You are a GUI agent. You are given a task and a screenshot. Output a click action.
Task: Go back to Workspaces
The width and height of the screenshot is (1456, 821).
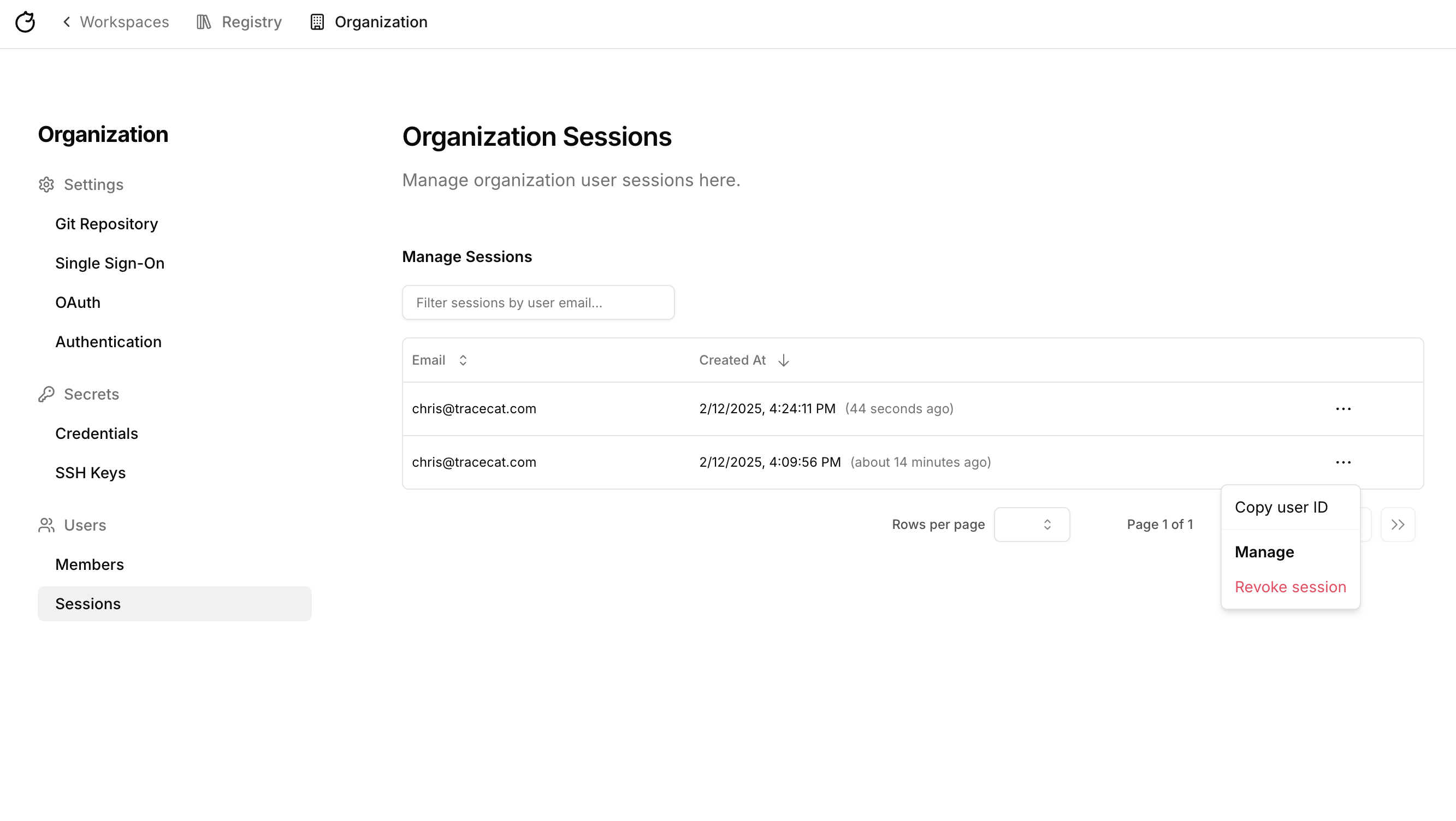tap(115, 22)
